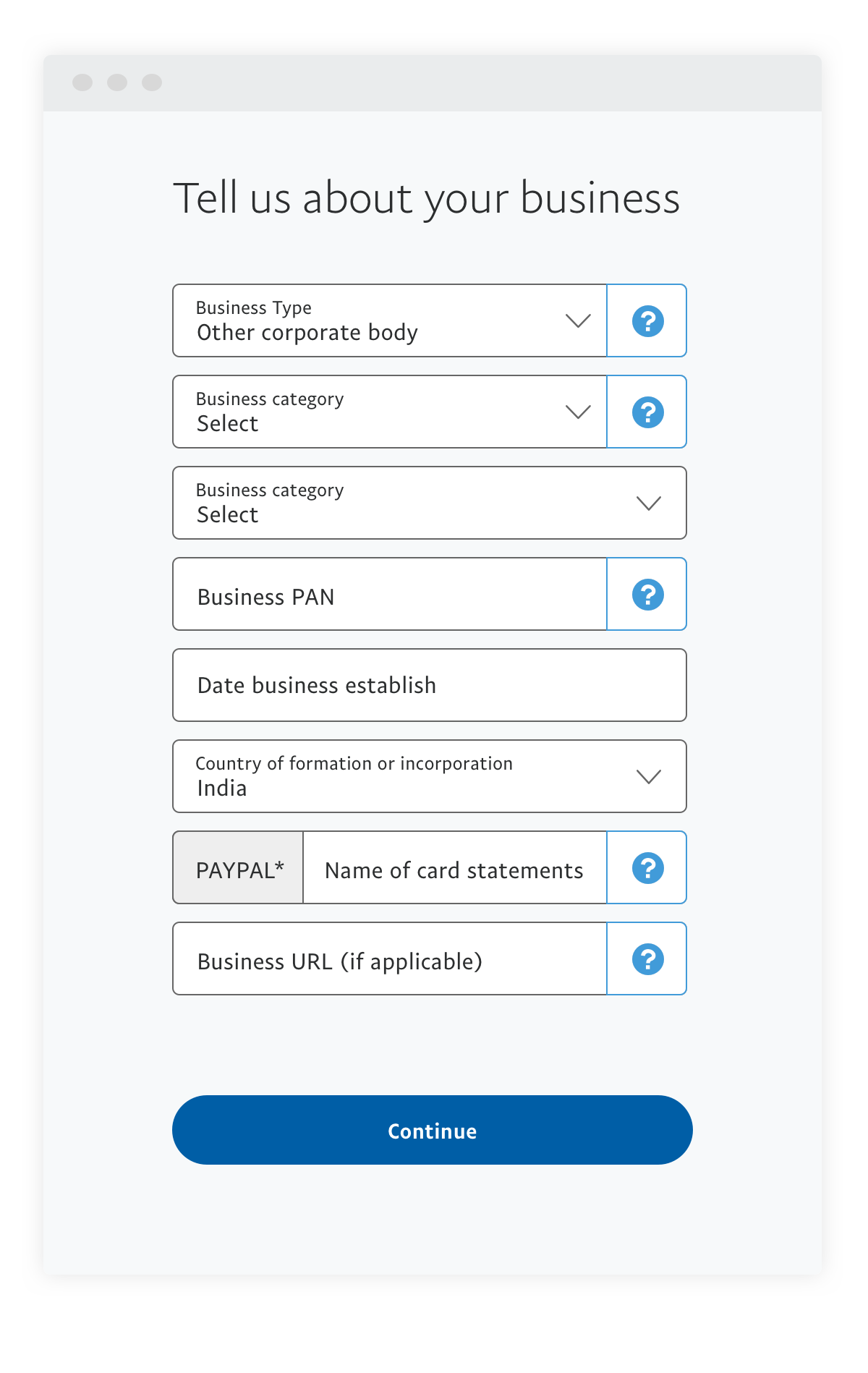Click the question mark next to Business PAN
The height and width of the screenshot is (1373, 868).
point(647,595)
